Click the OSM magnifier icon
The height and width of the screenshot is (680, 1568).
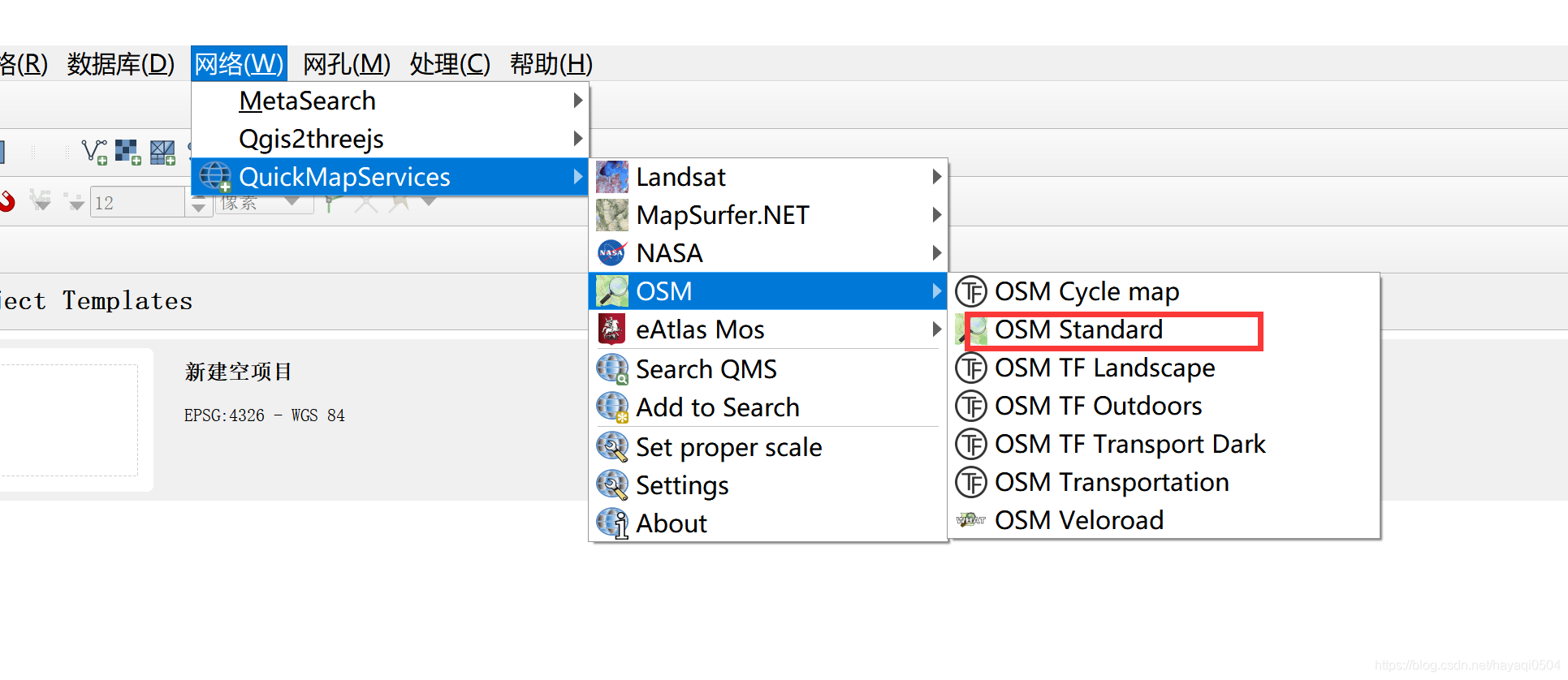(x=612, y=291)
